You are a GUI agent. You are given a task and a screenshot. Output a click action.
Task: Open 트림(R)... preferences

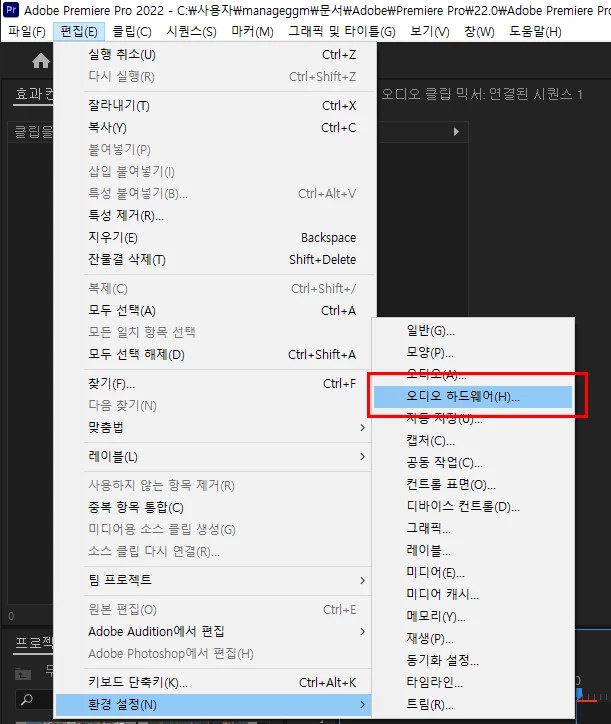(473, 704)
